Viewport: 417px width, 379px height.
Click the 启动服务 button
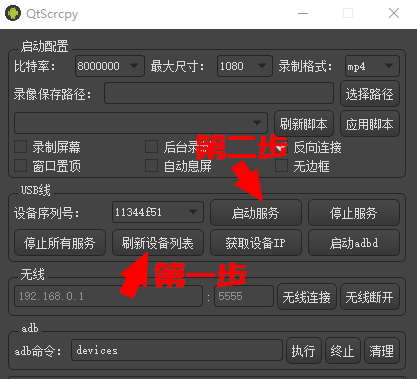coord(256,213)
